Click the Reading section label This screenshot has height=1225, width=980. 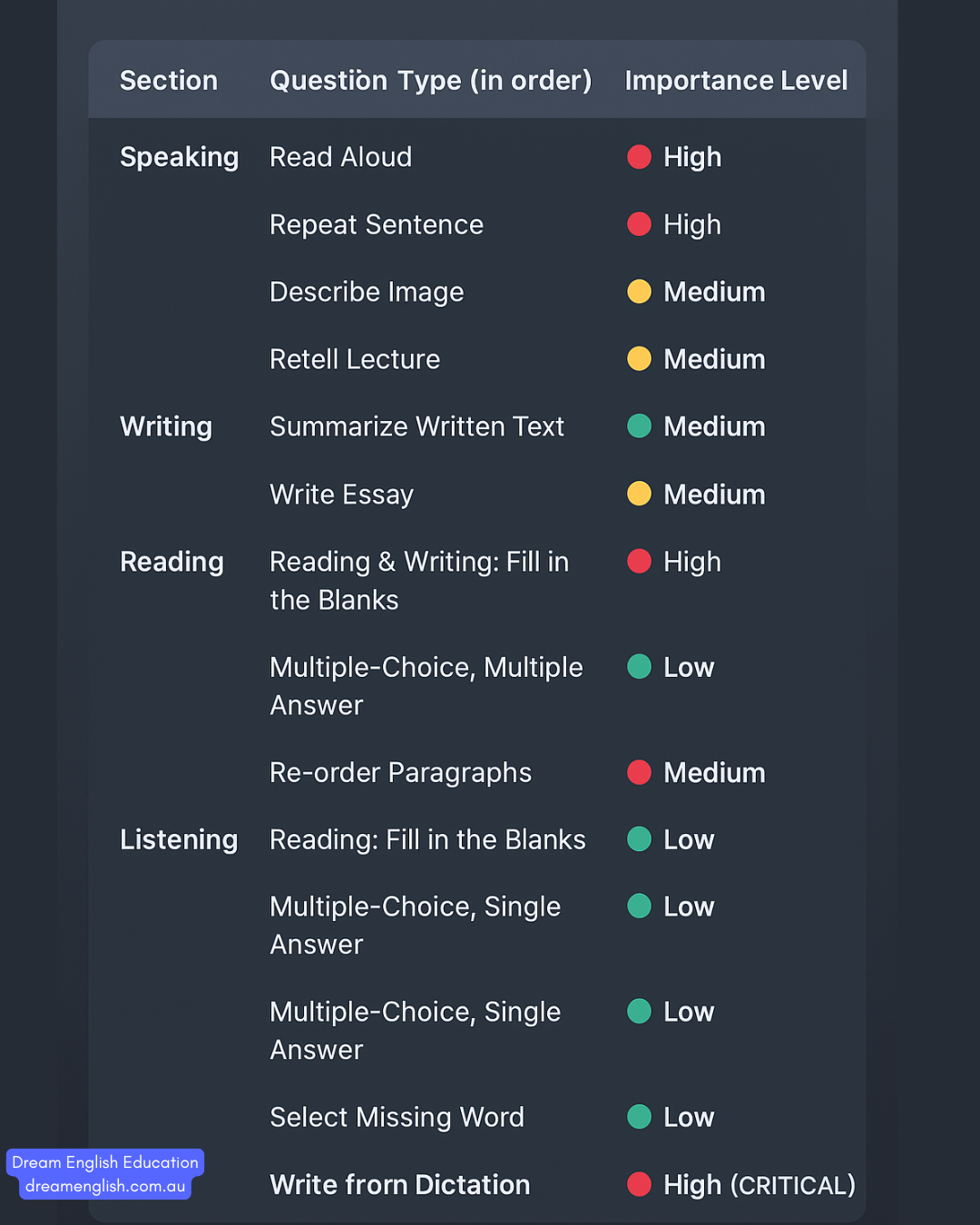coord(171,563)
